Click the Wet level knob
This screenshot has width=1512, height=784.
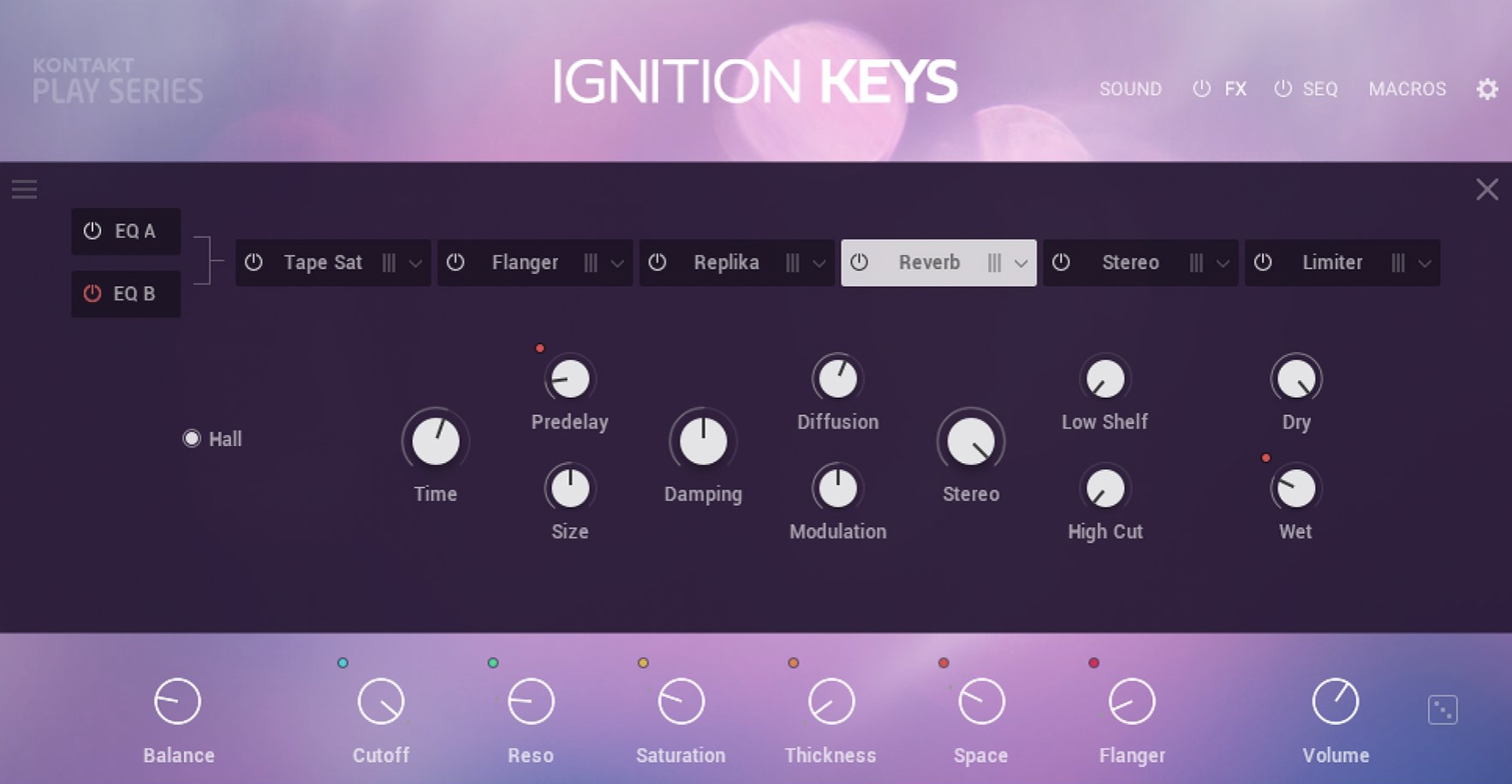tap(1296, 489)
